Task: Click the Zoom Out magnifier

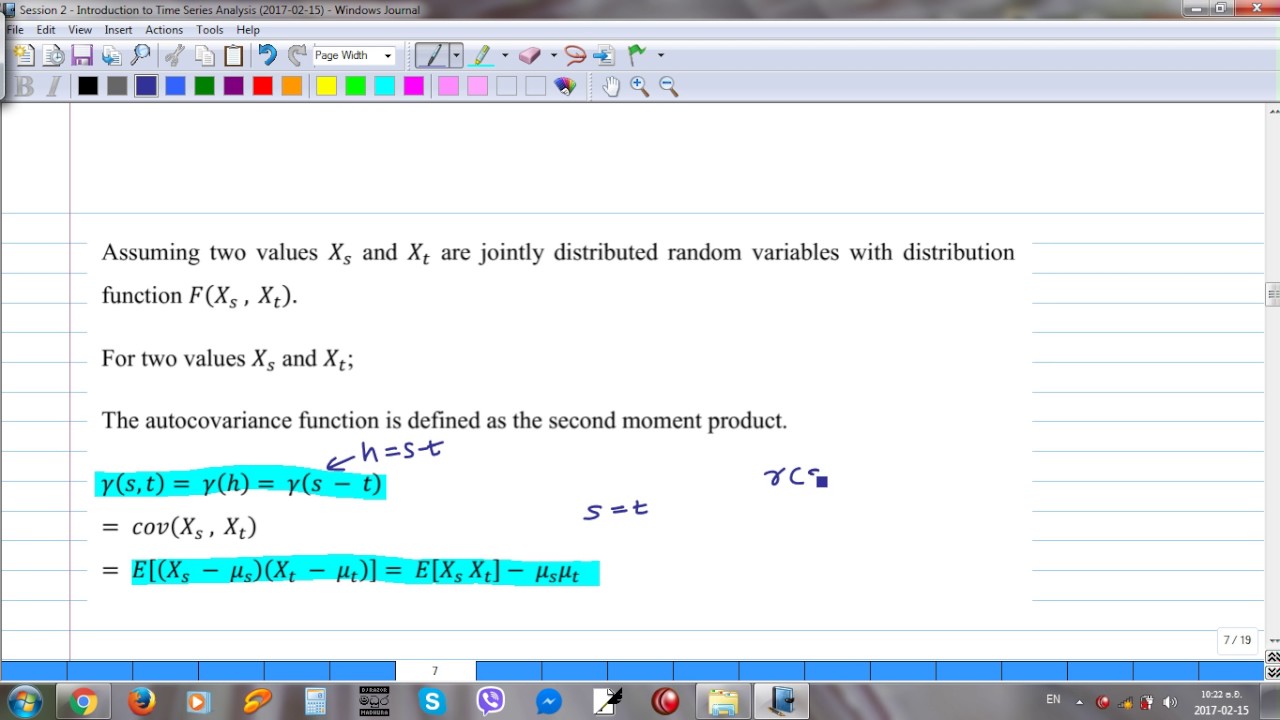Action: [x=669, y=87]
